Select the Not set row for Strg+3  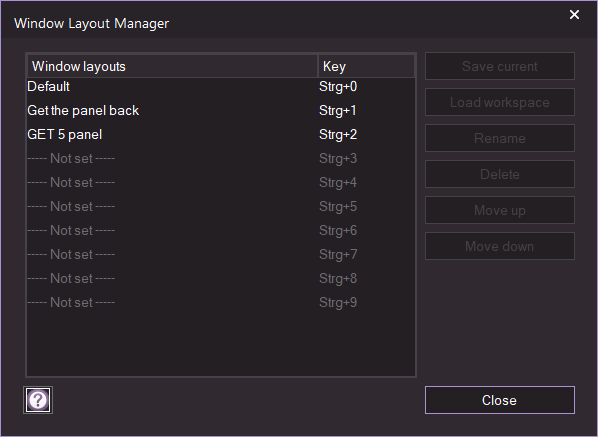pyautogui.click(x=221, y=159)
